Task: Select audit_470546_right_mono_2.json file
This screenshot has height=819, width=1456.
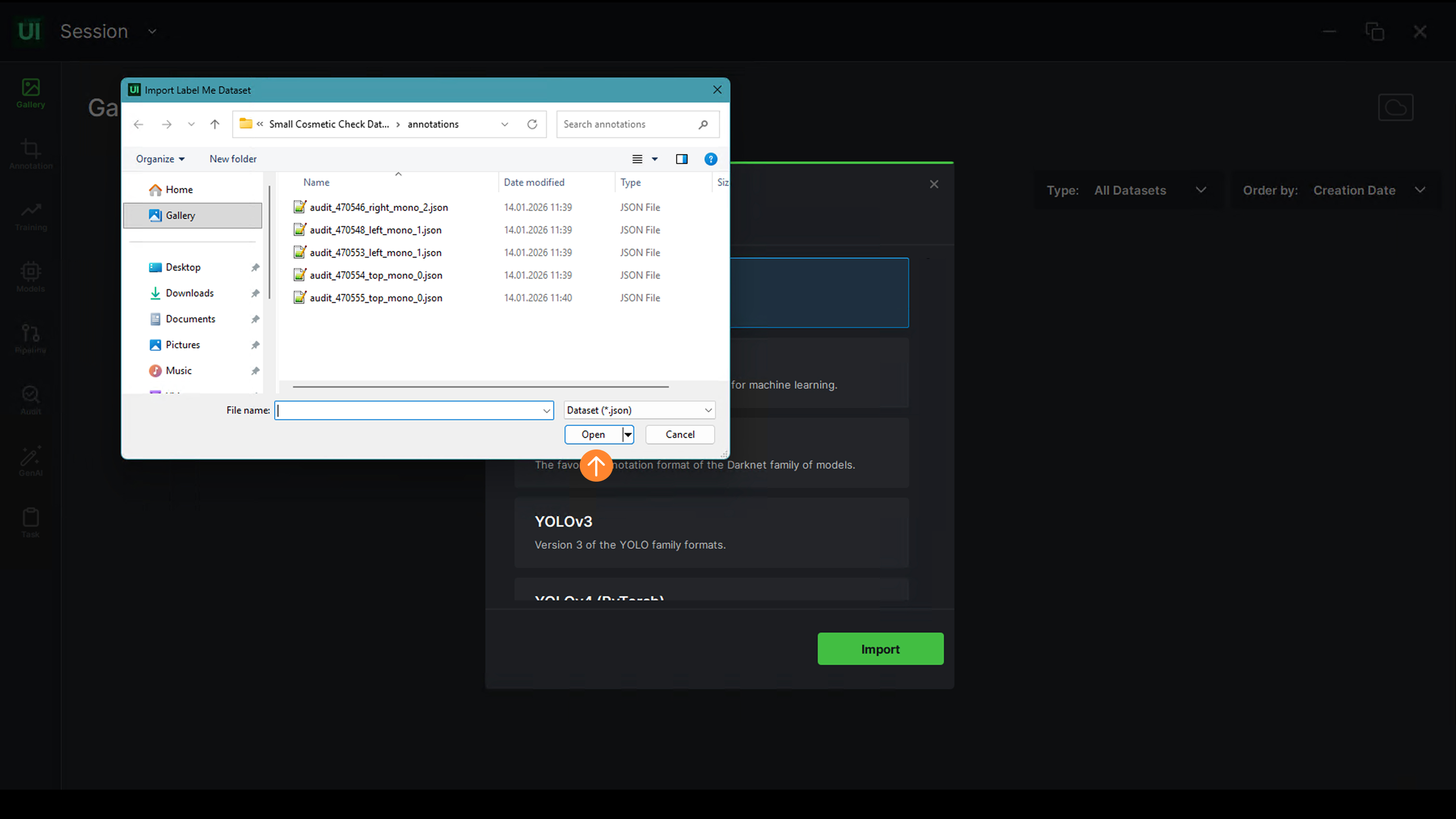Action: pyautogui.click(x=378, y=207)
